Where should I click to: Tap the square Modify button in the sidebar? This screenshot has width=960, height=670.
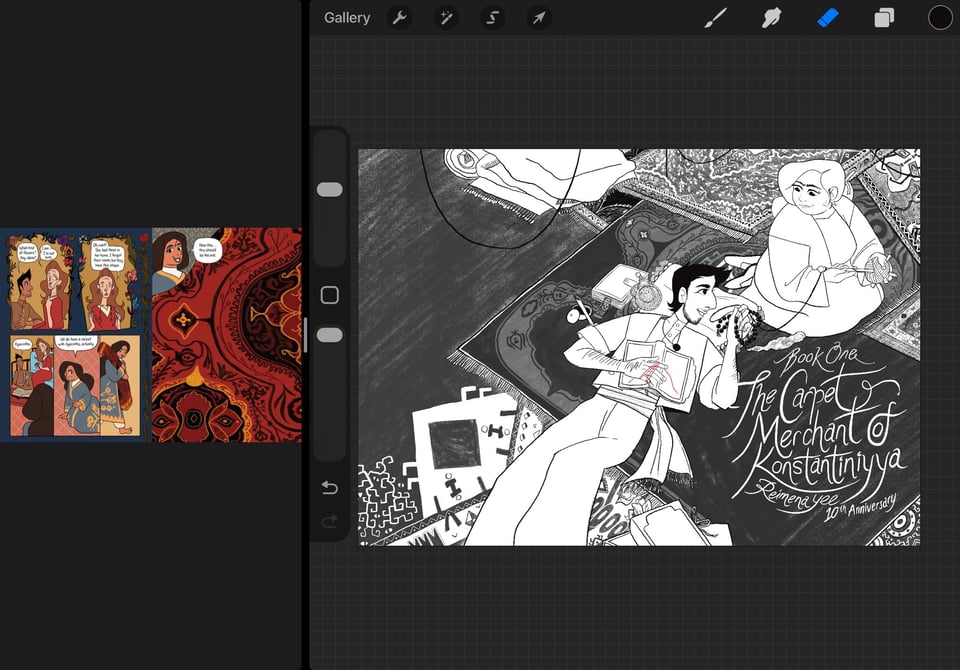click(329, 295)
